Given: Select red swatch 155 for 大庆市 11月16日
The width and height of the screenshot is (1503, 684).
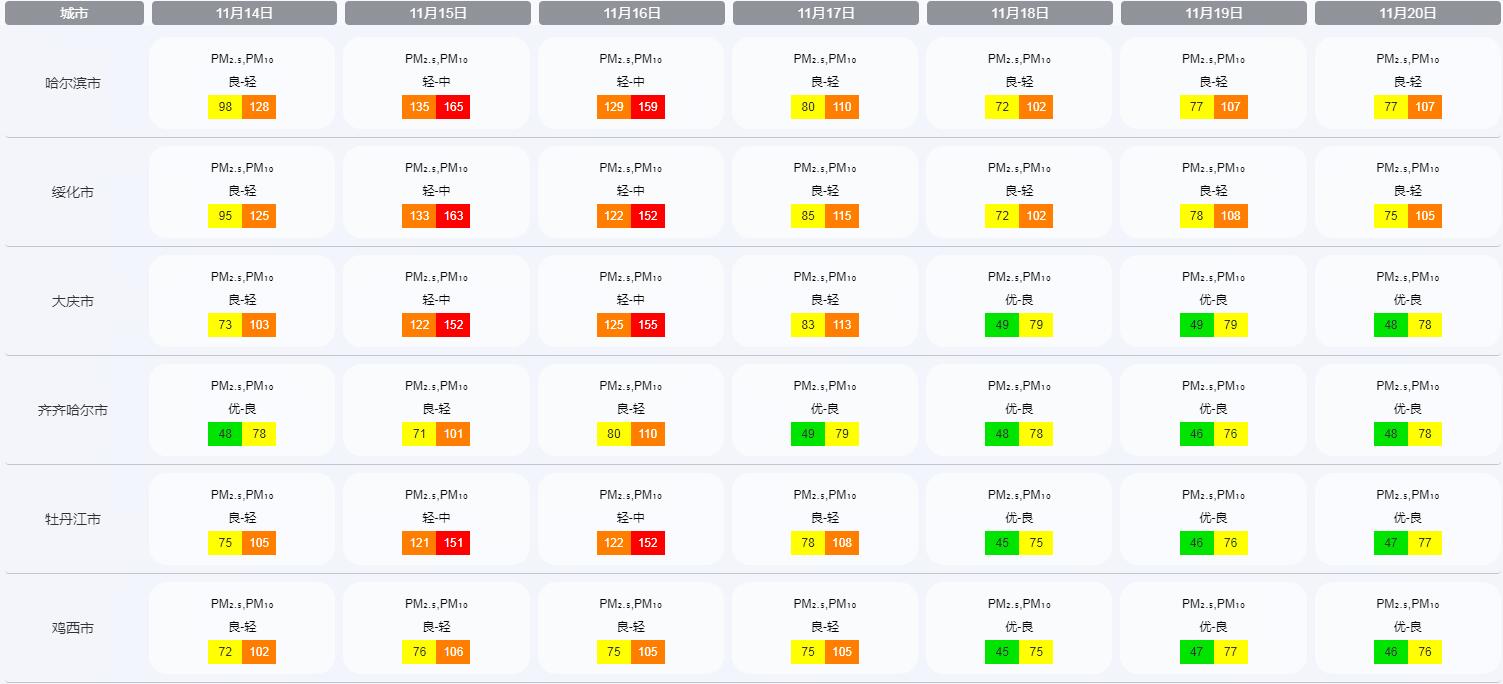Looking at the screenshot, I should point(647,325).
